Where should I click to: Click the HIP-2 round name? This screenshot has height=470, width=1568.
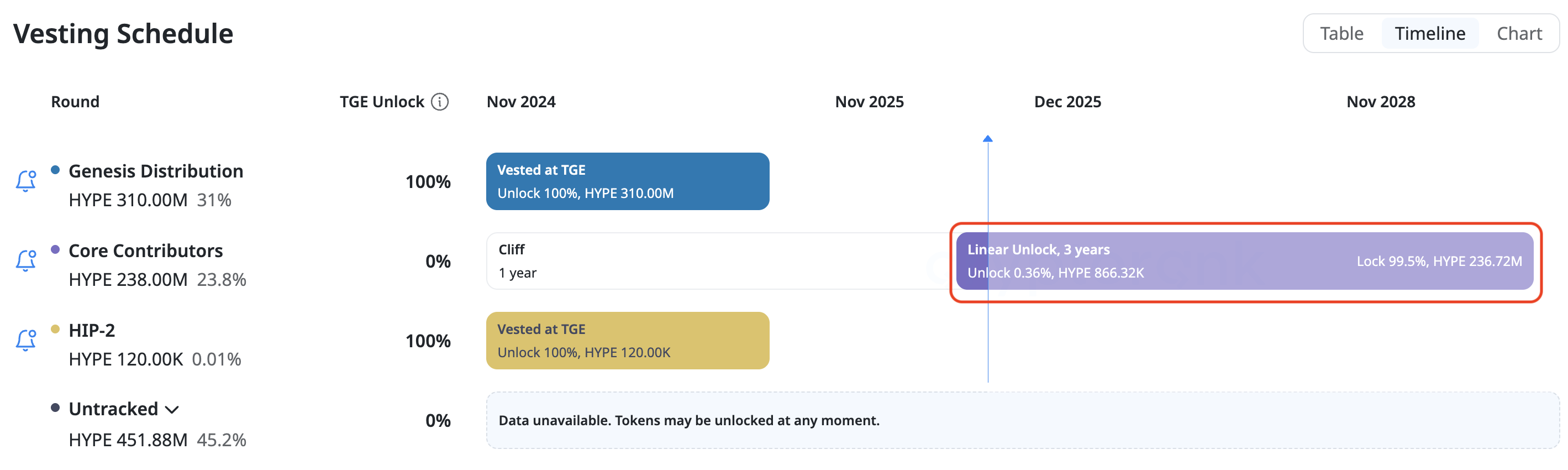[x=92, y=331]
